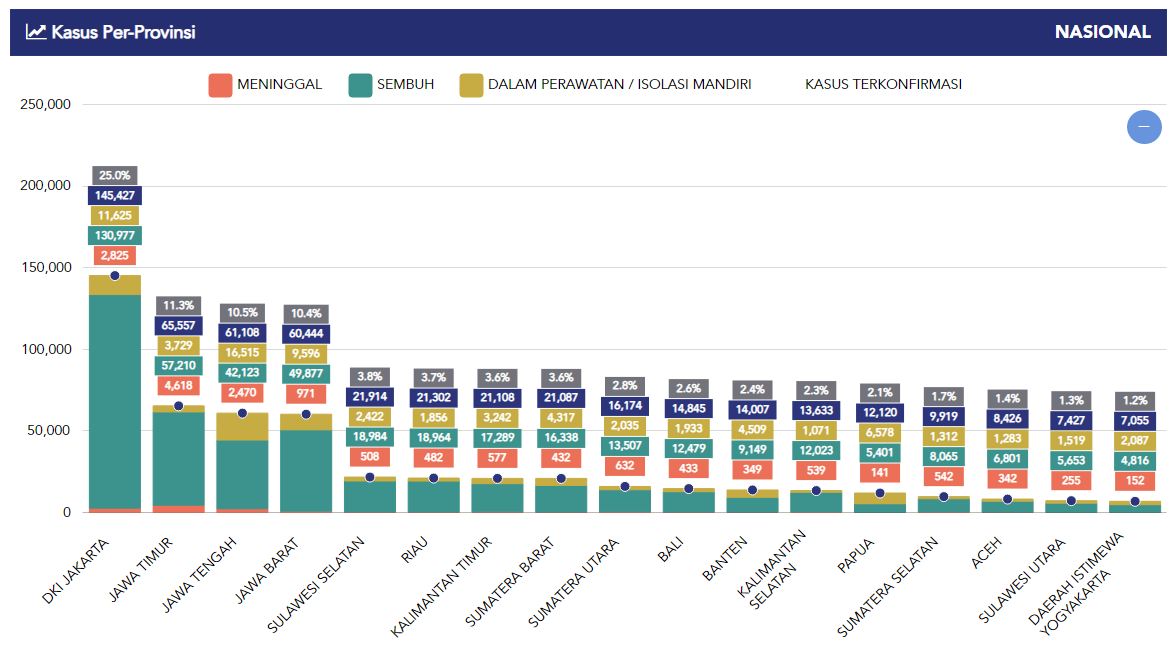Click the DKI Jakarta teal bar segment
The image size is (1175, 648).
pos(115,400)
